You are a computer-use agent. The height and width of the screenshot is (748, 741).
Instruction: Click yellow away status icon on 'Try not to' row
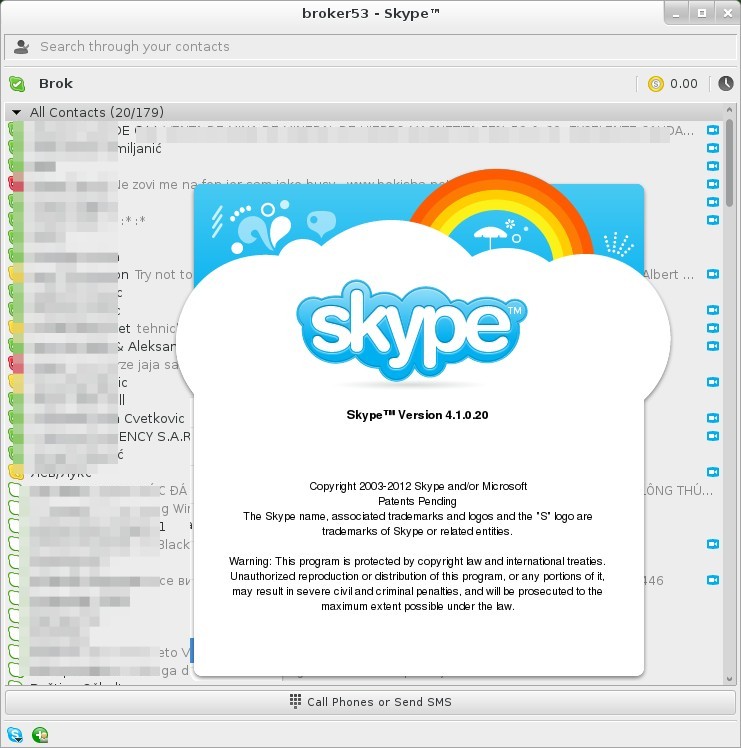coord(16,274)
